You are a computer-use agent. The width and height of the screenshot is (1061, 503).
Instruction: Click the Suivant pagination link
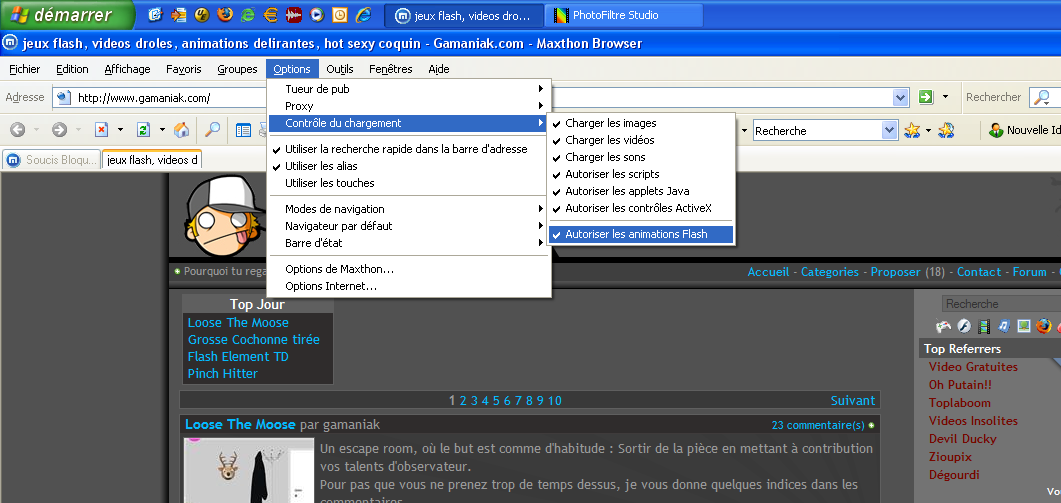[853, 400]
